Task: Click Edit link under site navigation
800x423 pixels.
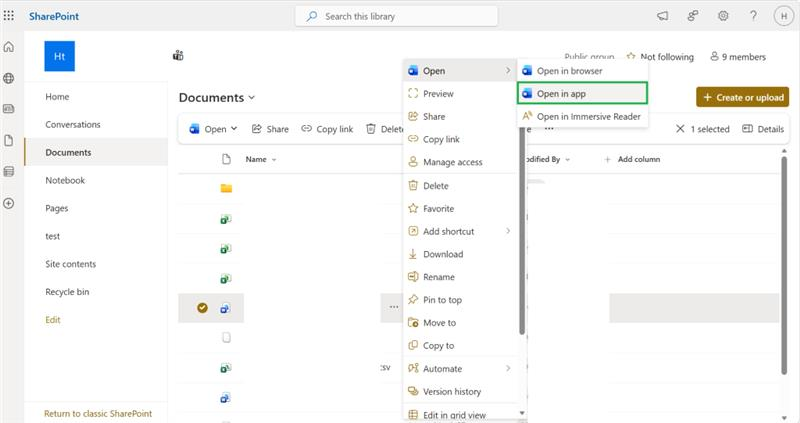Action: pos(53,319)
